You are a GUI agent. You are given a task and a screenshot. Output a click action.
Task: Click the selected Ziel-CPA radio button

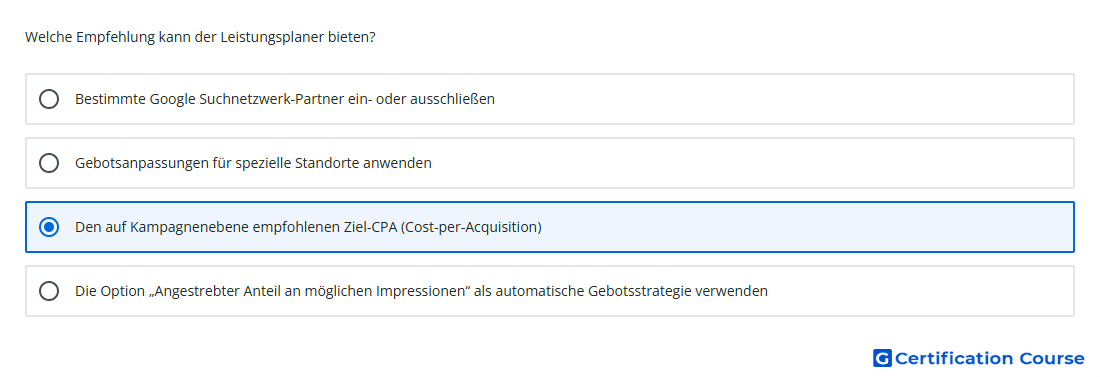(49, 227)
